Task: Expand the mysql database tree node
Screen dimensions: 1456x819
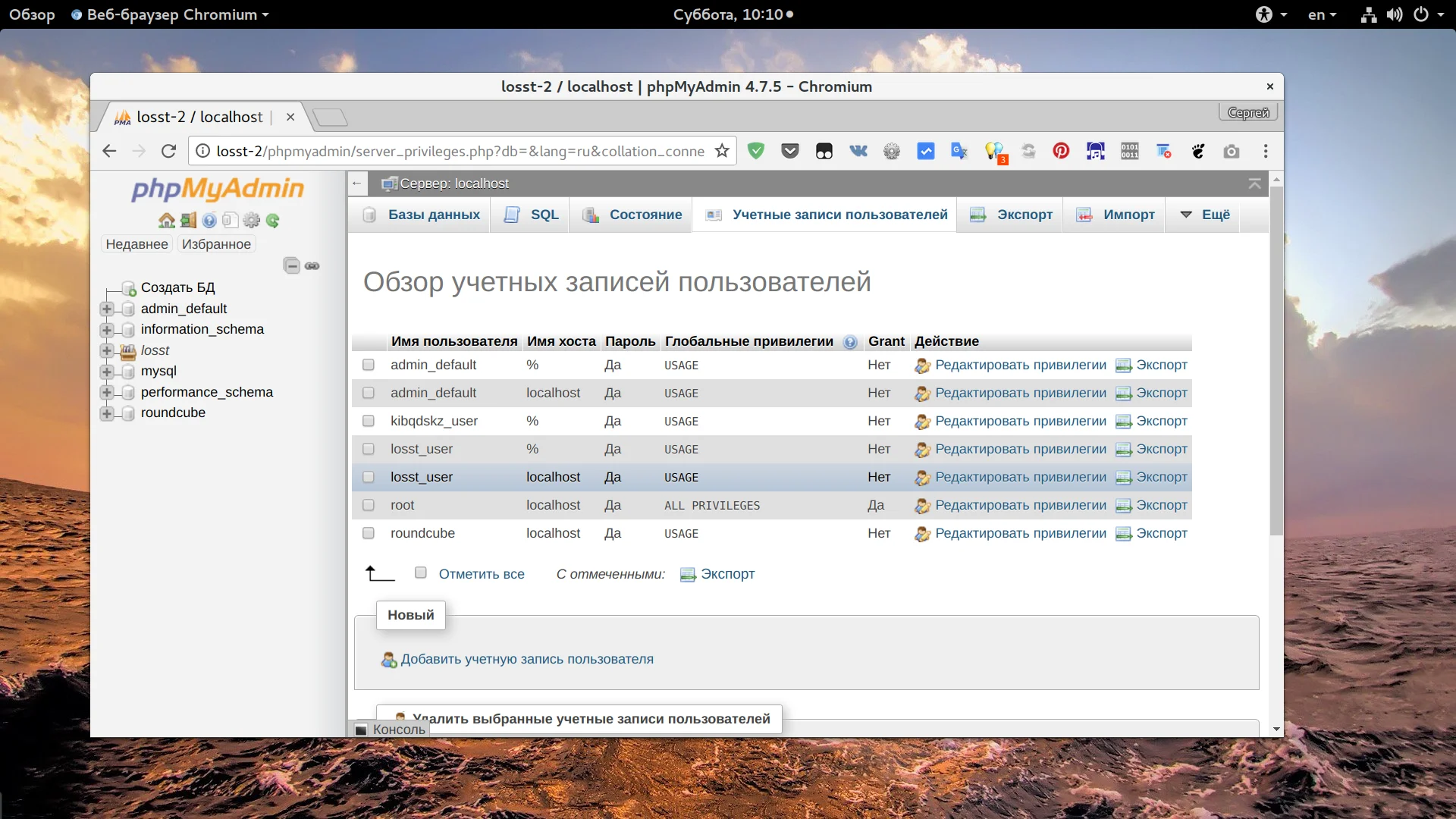Action: click(107, 372)
